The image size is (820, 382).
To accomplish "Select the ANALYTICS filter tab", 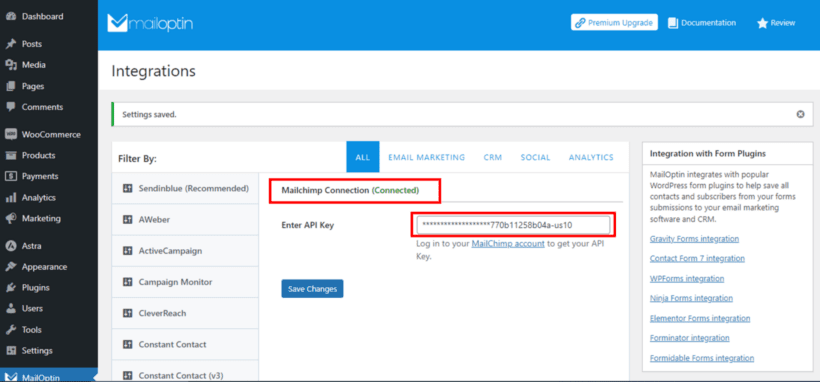I will (x=591, y=157).
